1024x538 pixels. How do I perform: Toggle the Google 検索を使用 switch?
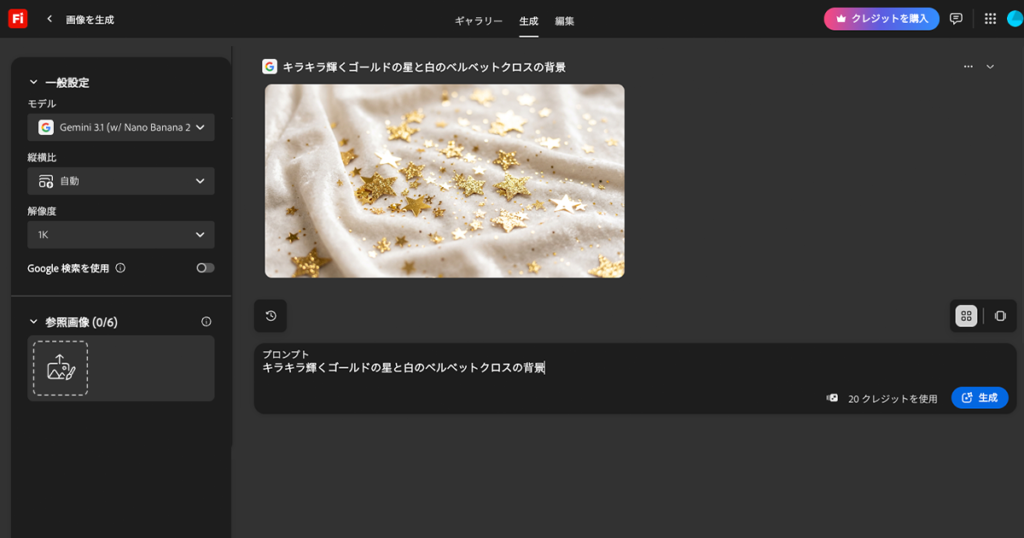pos(205,268)
